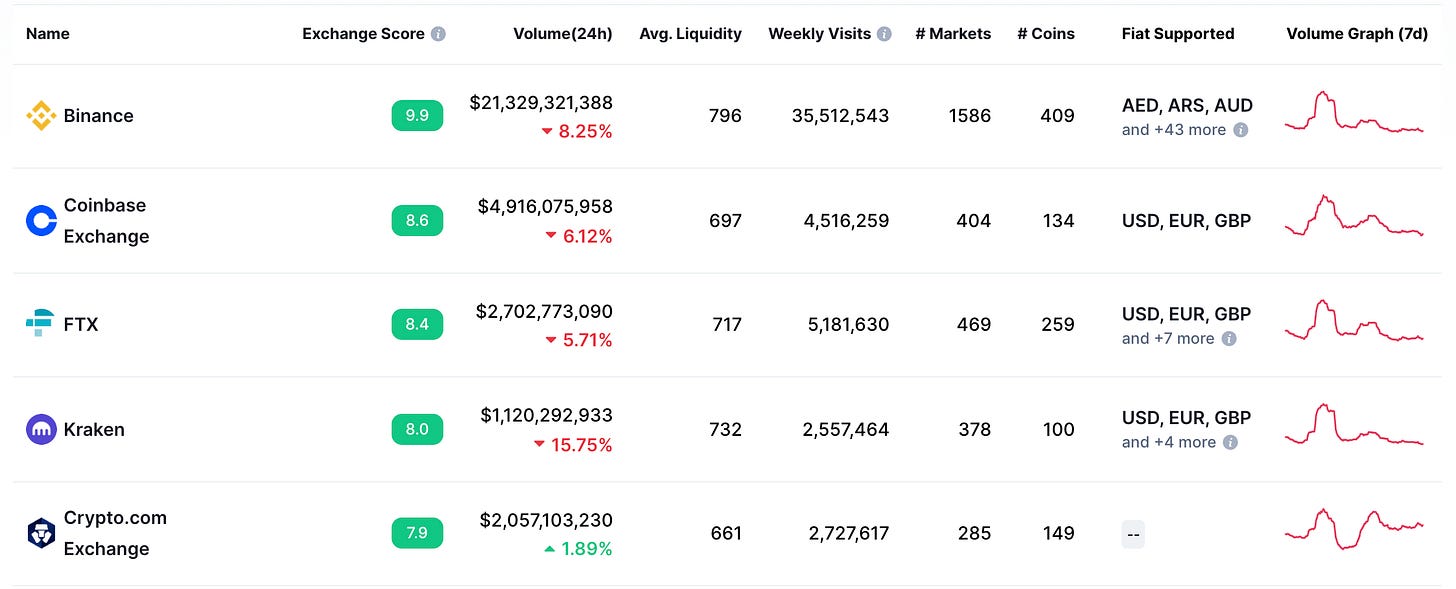The image size is (1456, 589).
Task: Click Binance volume $21,329,321,388
Action: (x=541, y=103)
